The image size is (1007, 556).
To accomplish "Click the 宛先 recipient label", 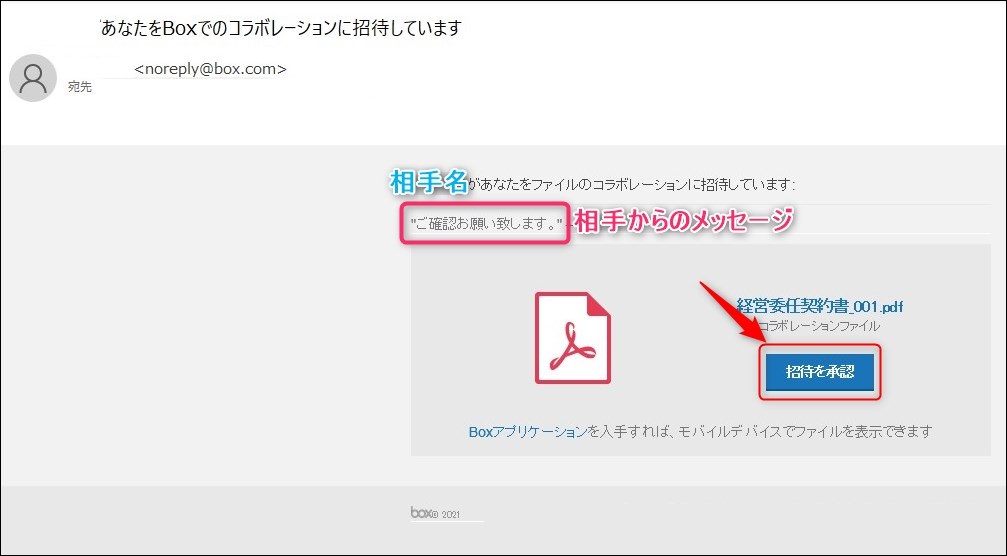I will (x=80, y=87).
